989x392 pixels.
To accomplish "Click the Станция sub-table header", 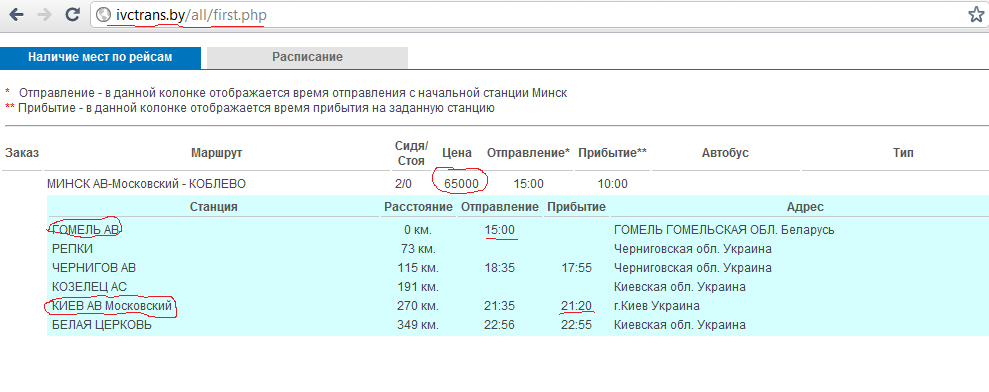I will (213, 207).
